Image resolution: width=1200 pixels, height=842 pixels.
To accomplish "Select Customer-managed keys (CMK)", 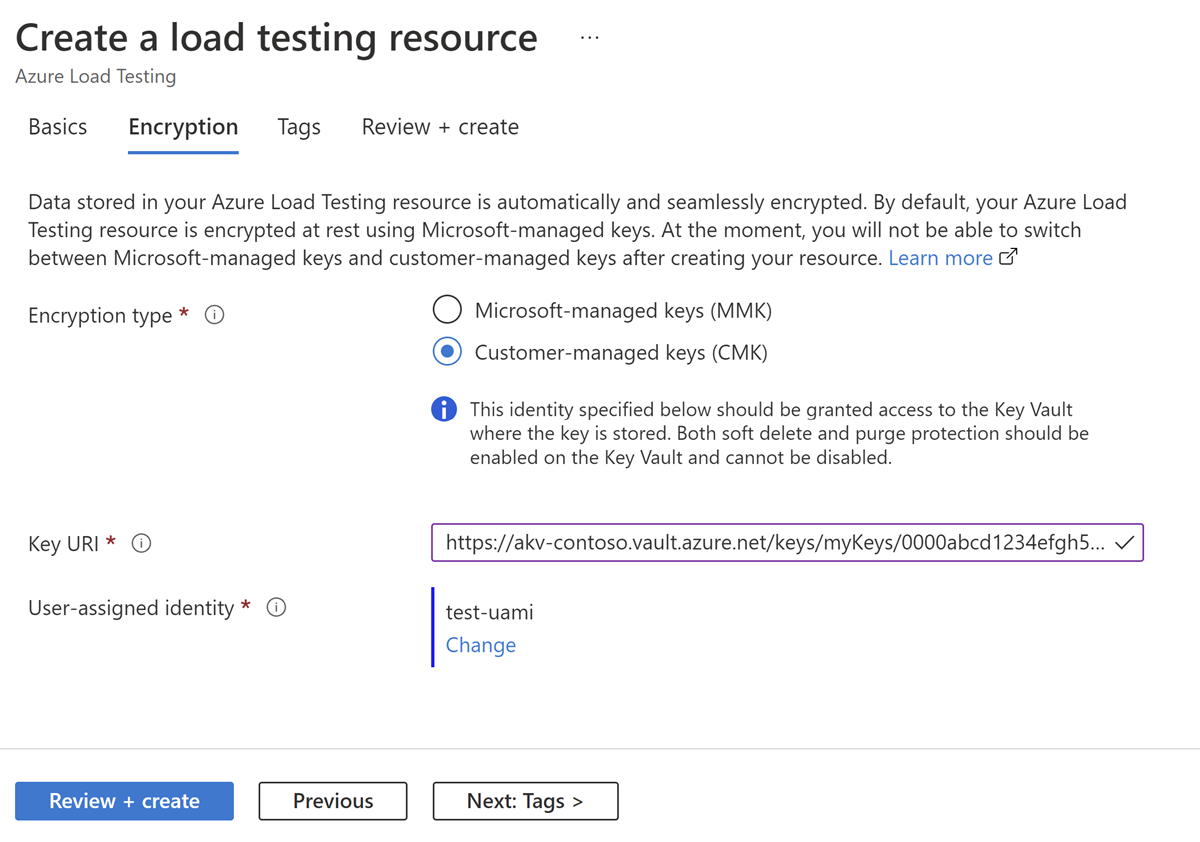I will click(x=447, y=352).
